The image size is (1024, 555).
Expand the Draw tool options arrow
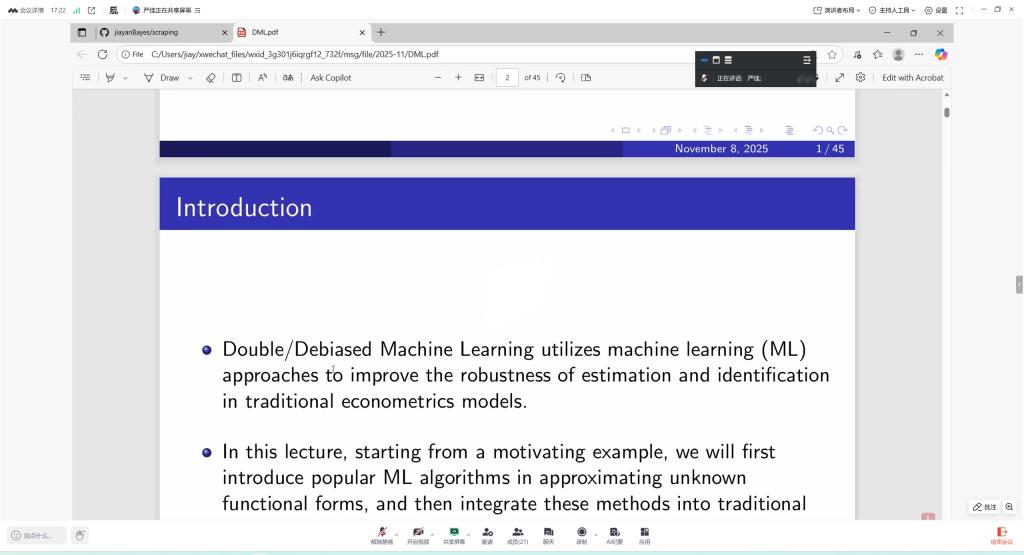click(x=190, y=77)
